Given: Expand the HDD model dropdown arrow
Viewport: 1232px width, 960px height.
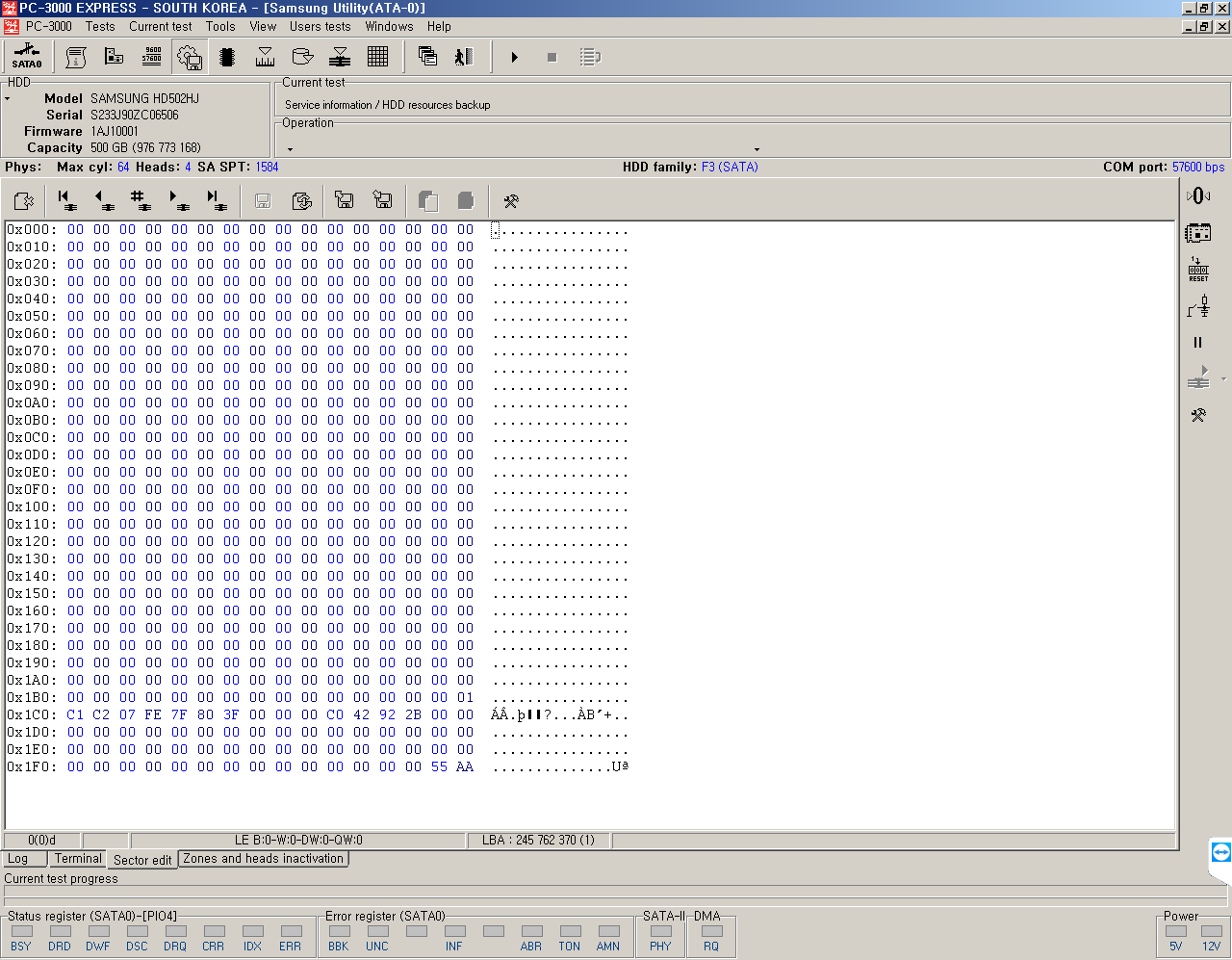Looking at the screenshot, I should tap(8, 99).
